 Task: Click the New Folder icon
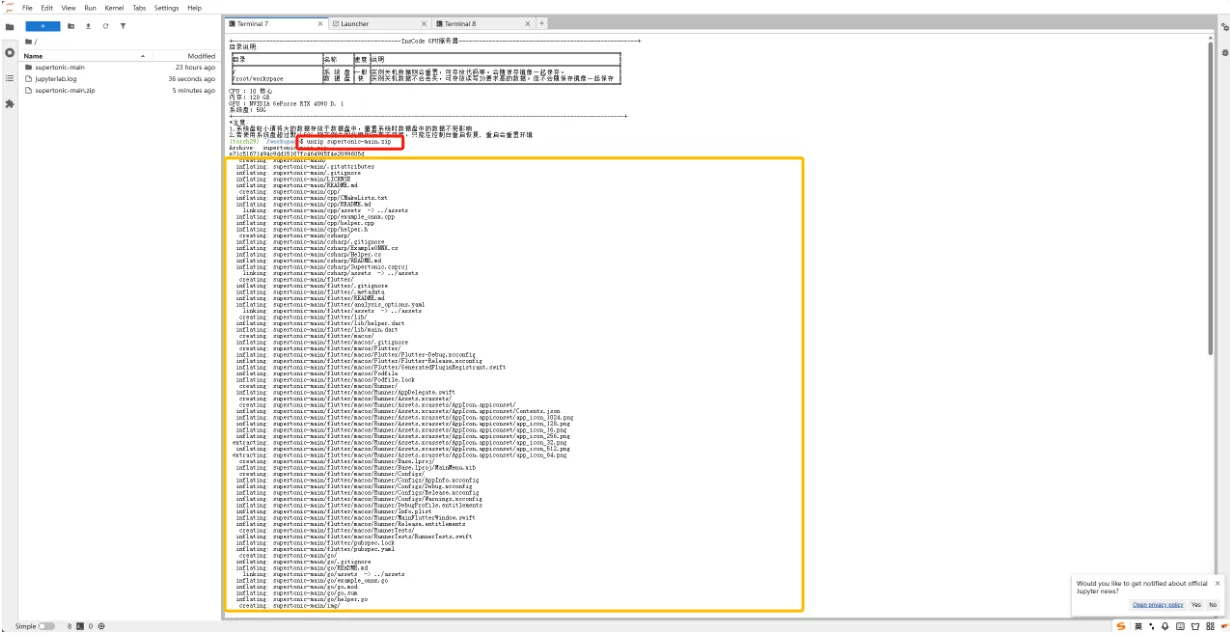click(x=71, y=26)
